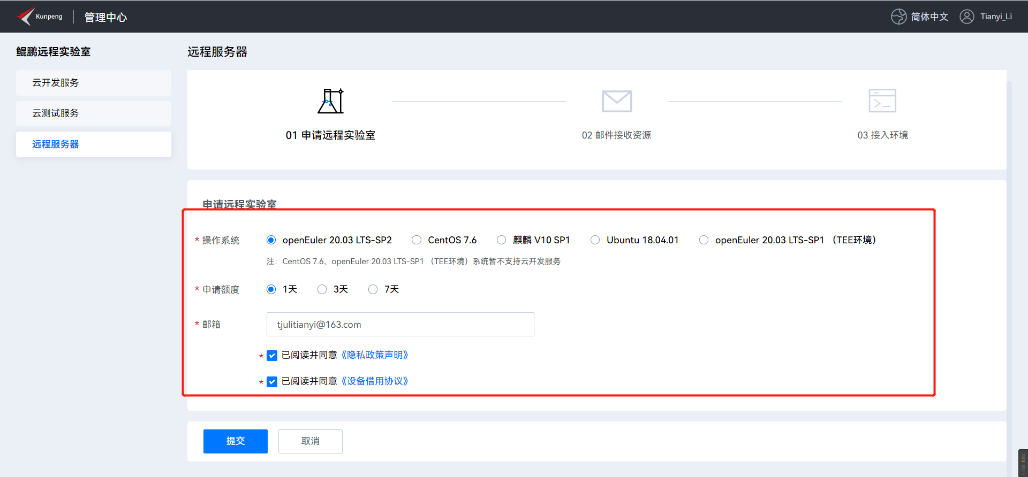Choose the 1天 quota option
This screenshot has height=477, width=1028.
[x=271, y=289]
